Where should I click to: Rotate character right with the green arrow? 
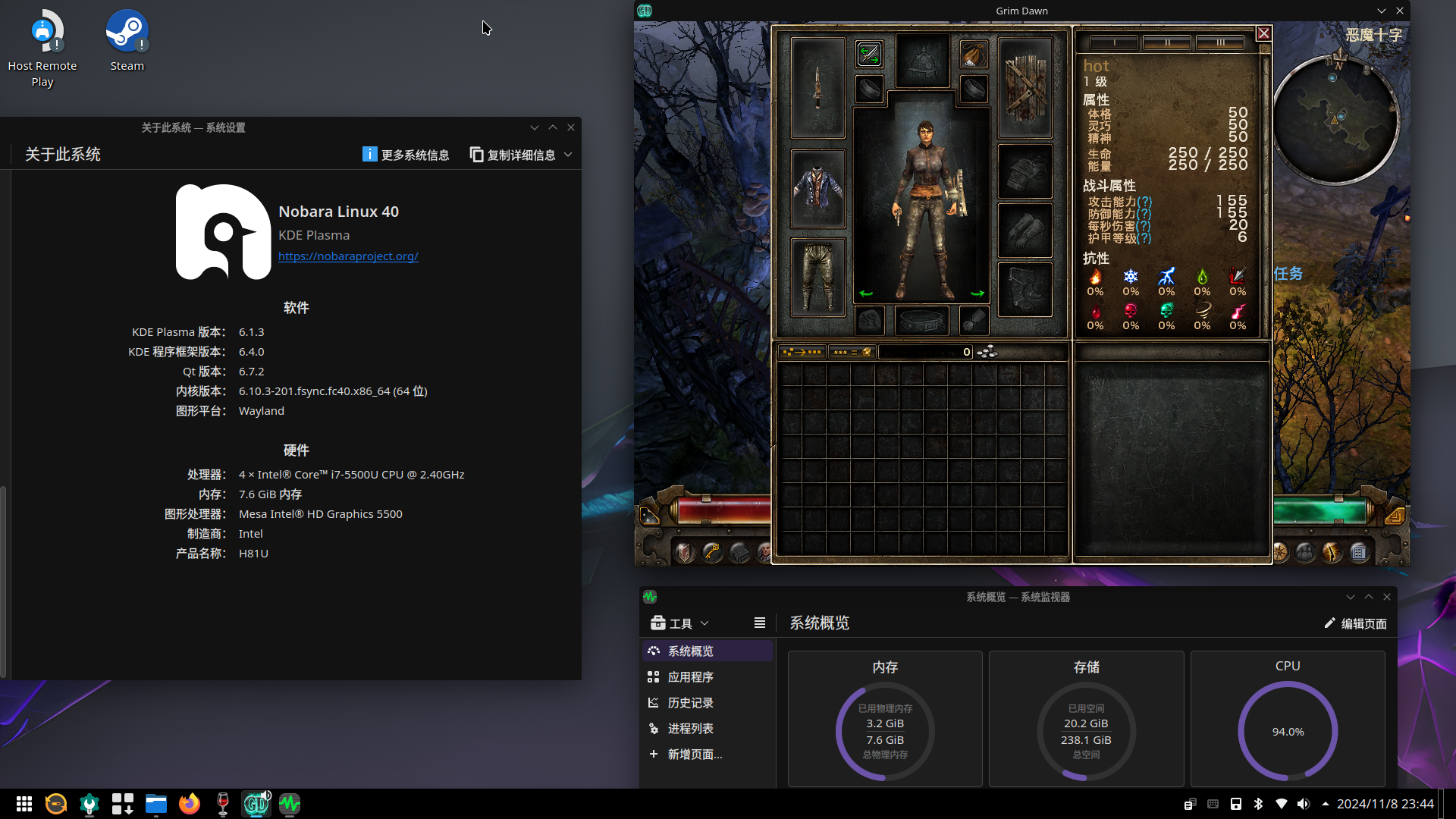pyautogui.click(x=977, y=293)
